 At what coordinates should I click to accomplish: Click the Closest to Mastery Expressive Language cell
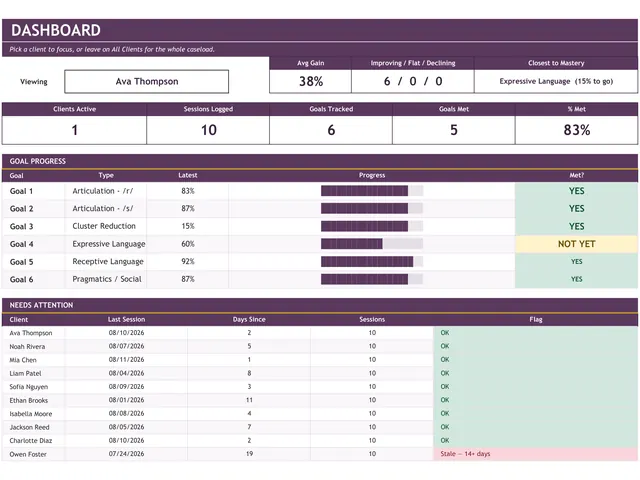coord(556,81)
